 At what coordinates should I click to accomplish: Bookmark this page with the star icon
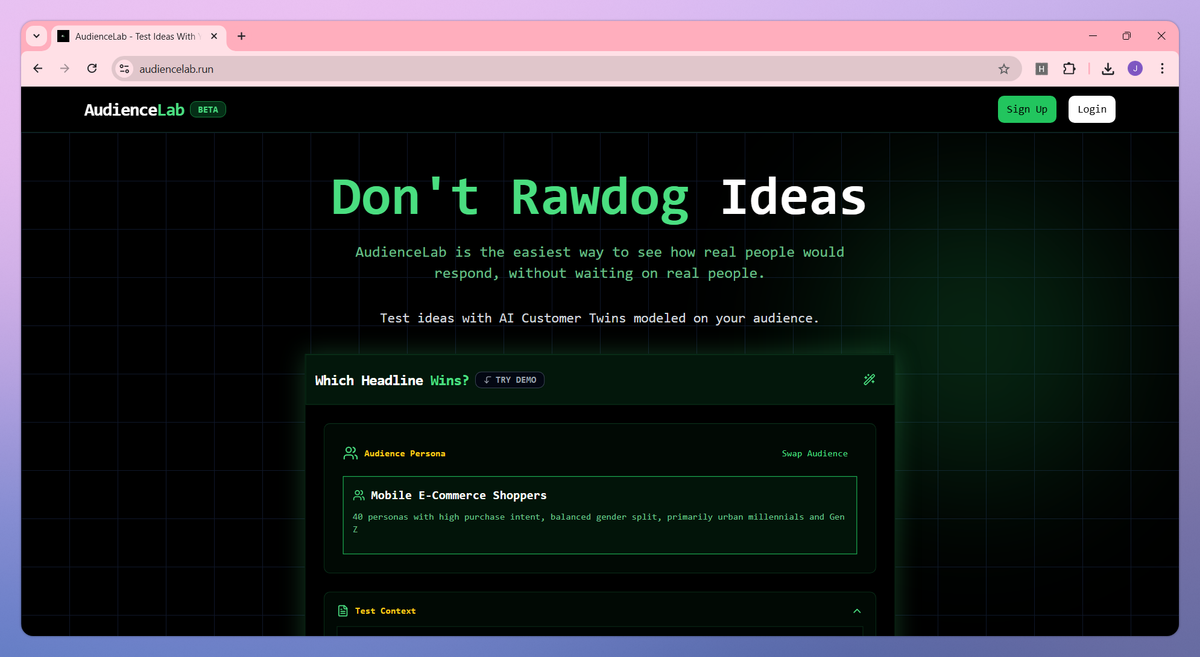tap(1004, 69)
